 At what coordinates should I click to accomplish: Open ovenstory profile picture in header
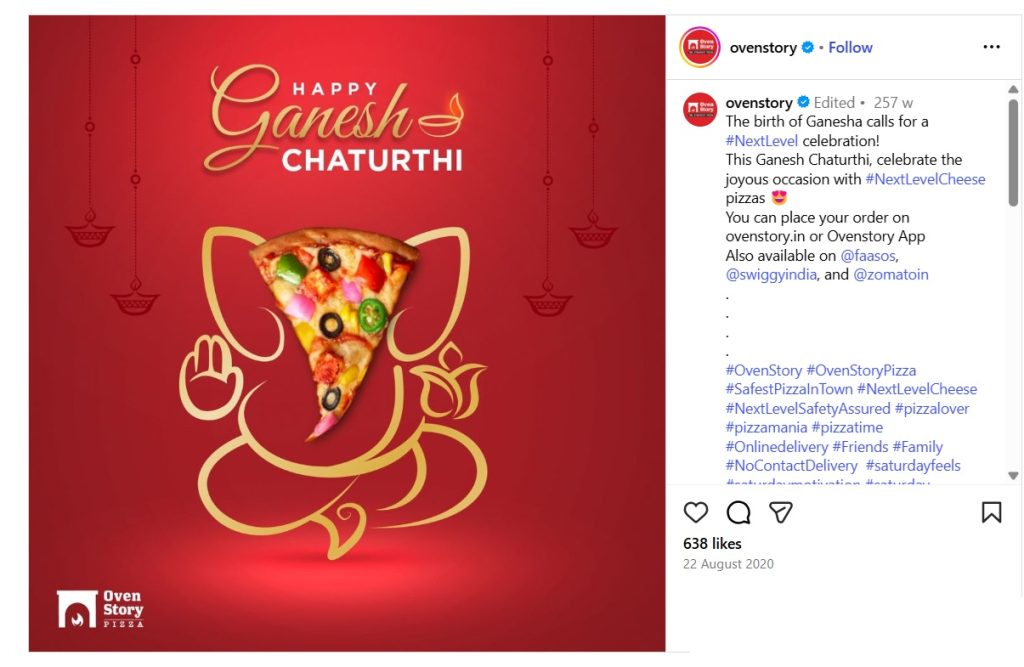699,47
